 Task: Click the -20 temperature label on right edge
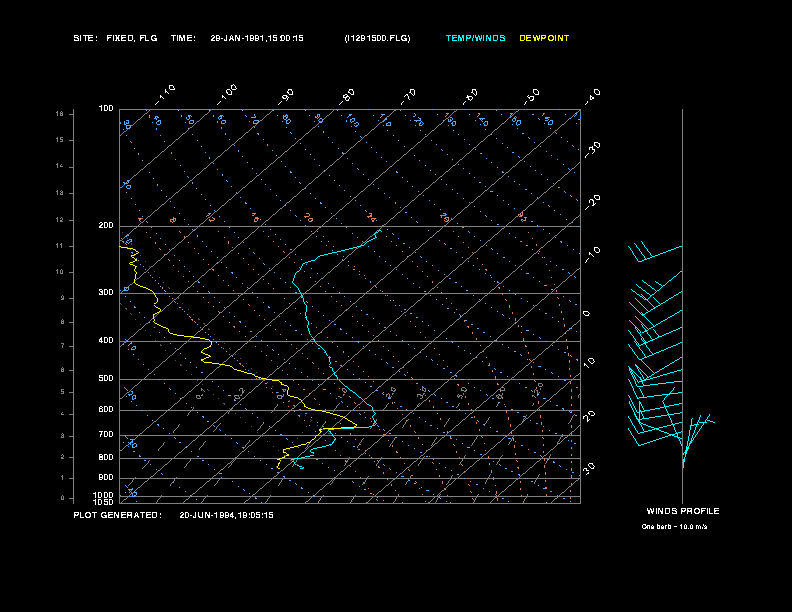(592, 202)
